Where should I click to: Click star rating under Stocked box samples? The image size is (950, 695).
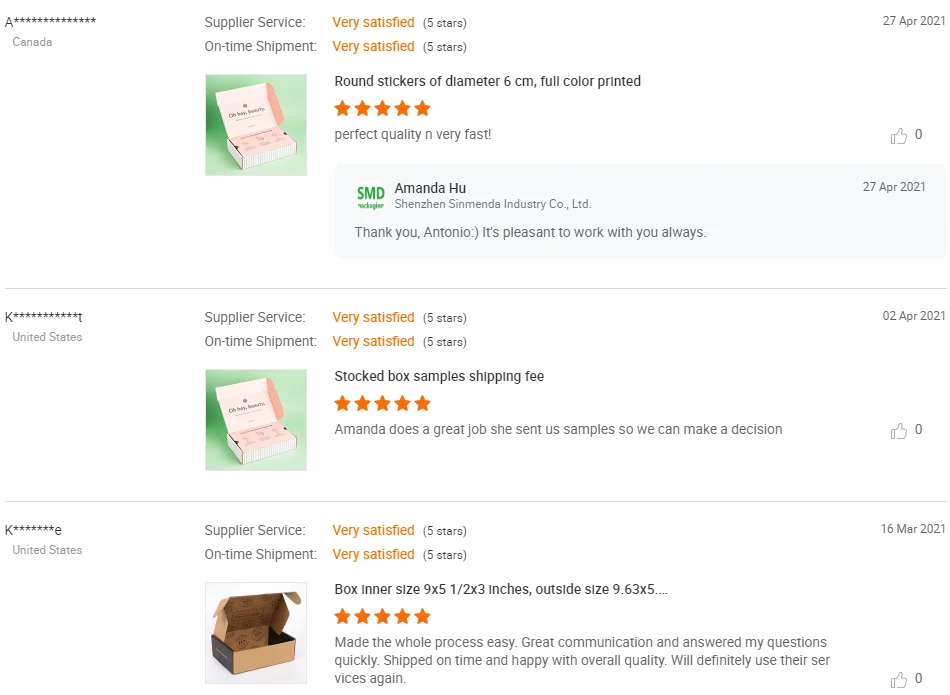tap(382, 404)
